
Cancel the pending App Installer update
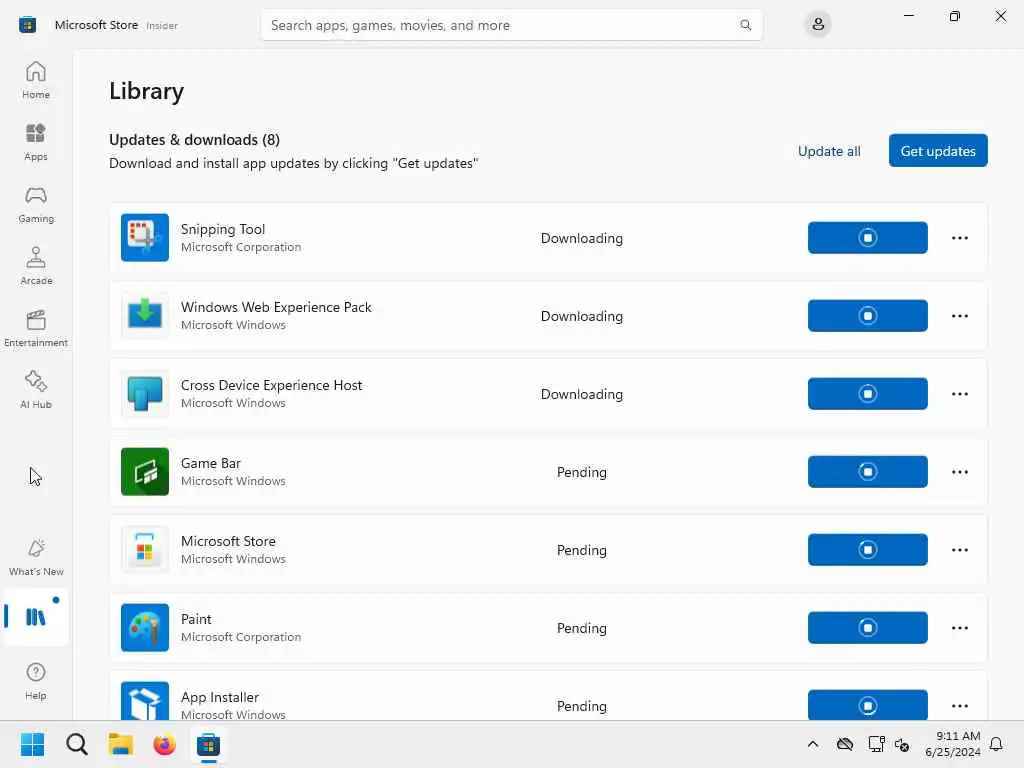(867, 705)
